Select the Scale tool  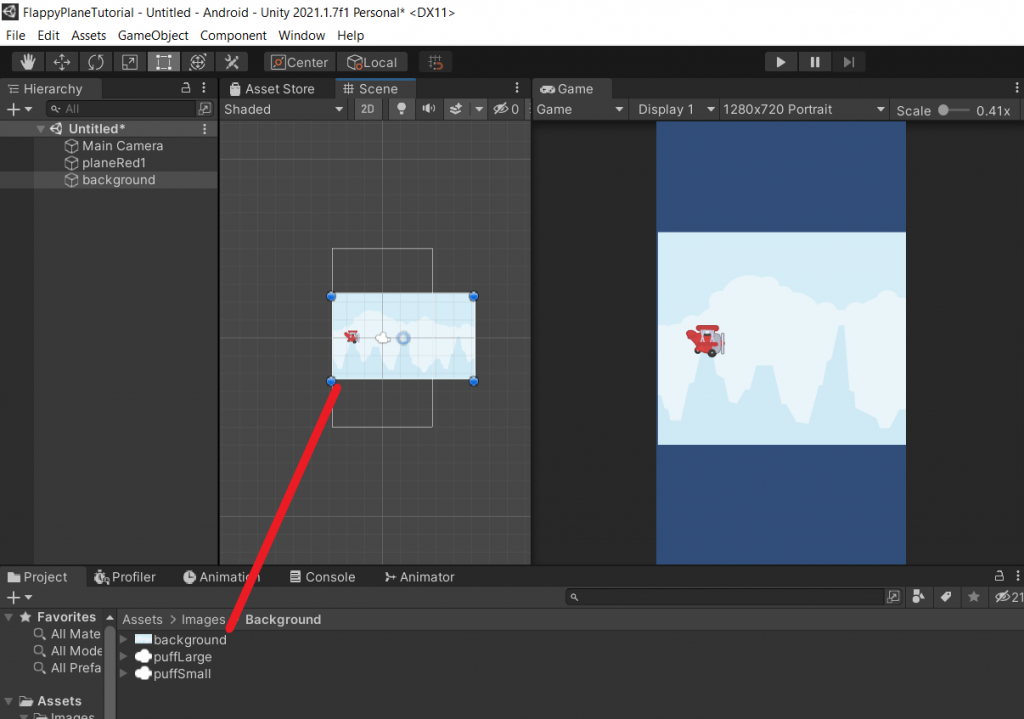click(x=129, y=61)
